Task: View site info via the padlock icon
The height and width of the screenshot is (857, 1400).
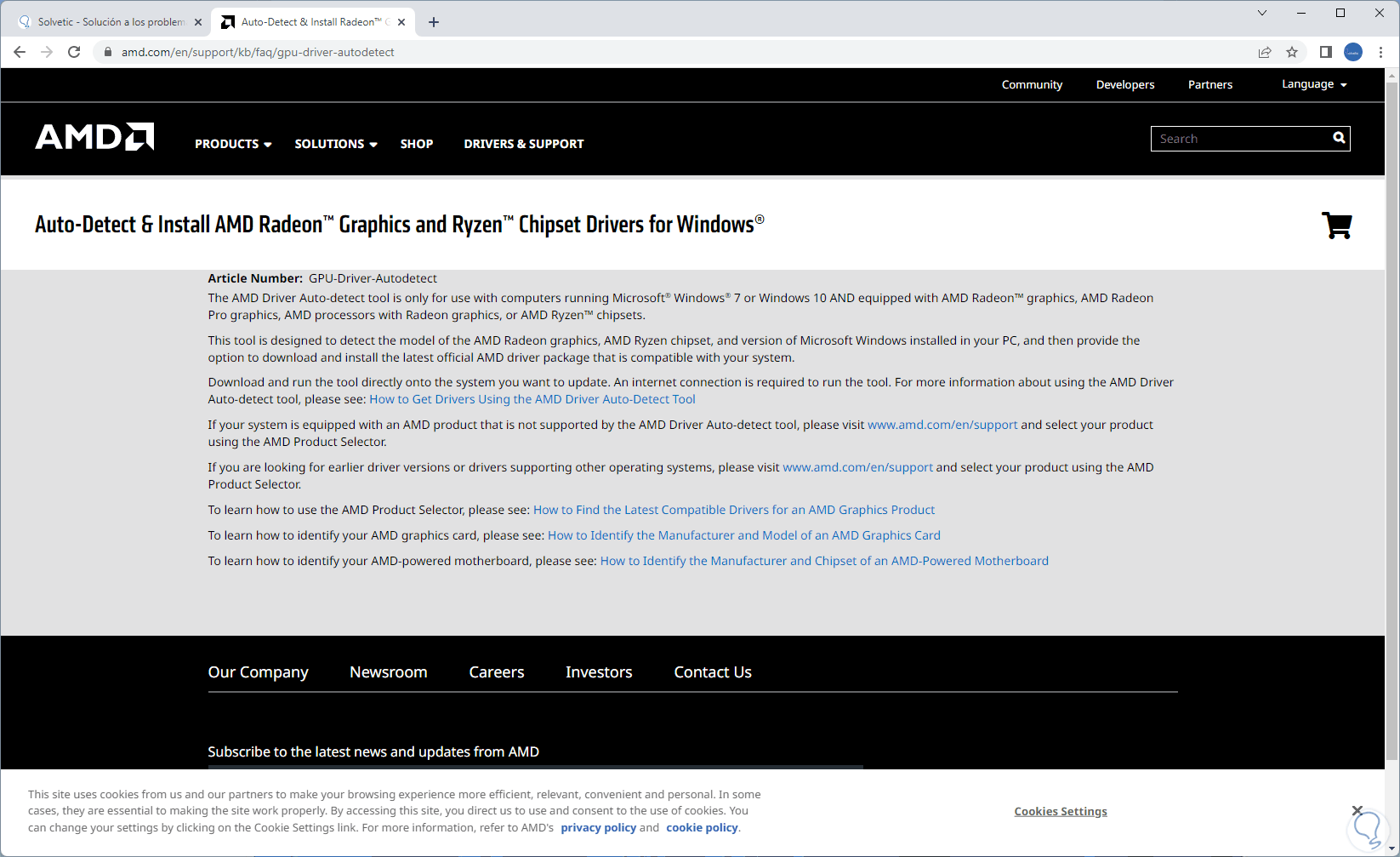Action: (x=107, y=52)
